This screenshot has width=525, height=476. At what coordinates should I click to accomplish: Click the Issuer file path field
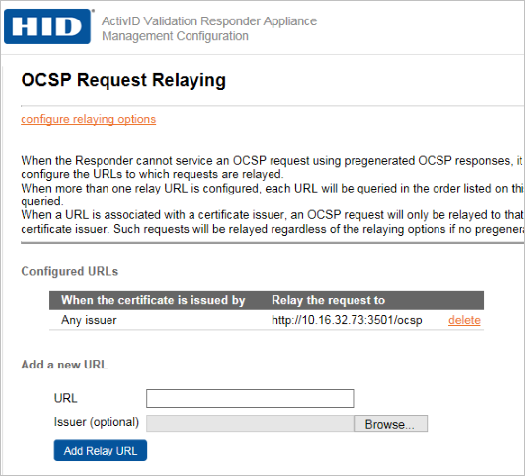pos(250,424)
